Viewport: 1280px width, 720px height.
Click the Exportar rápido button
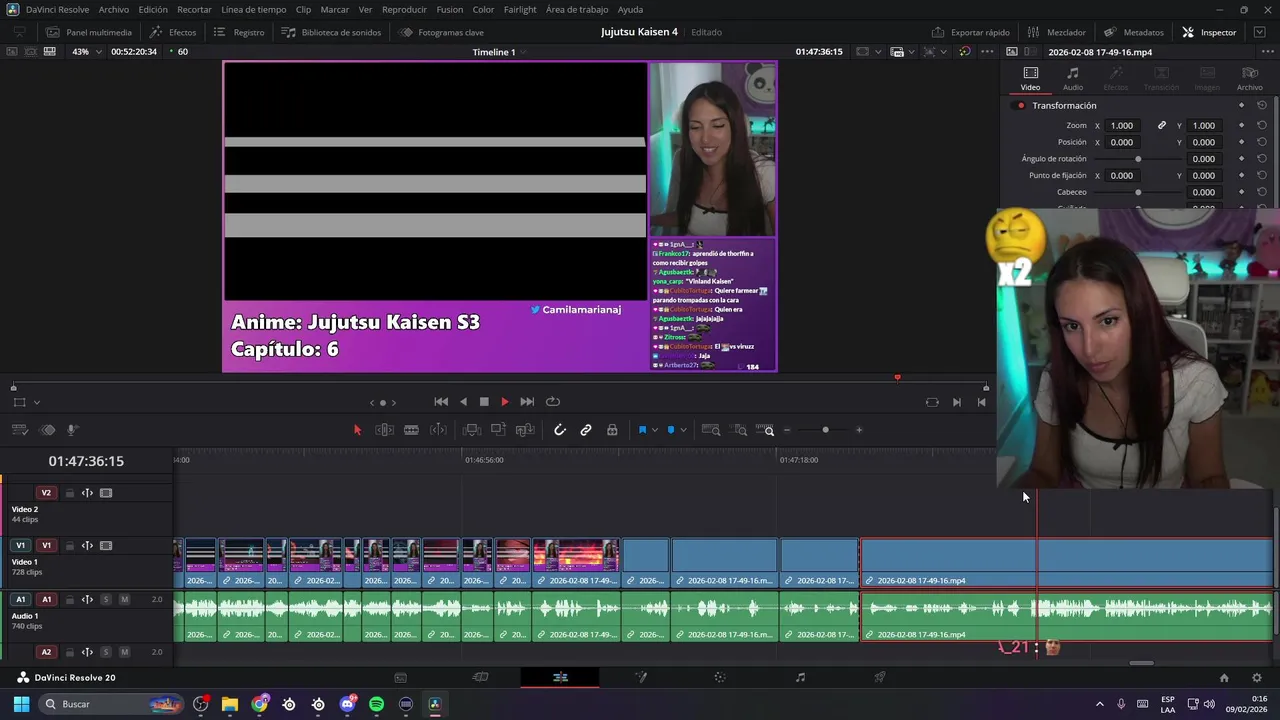point(970,32)
